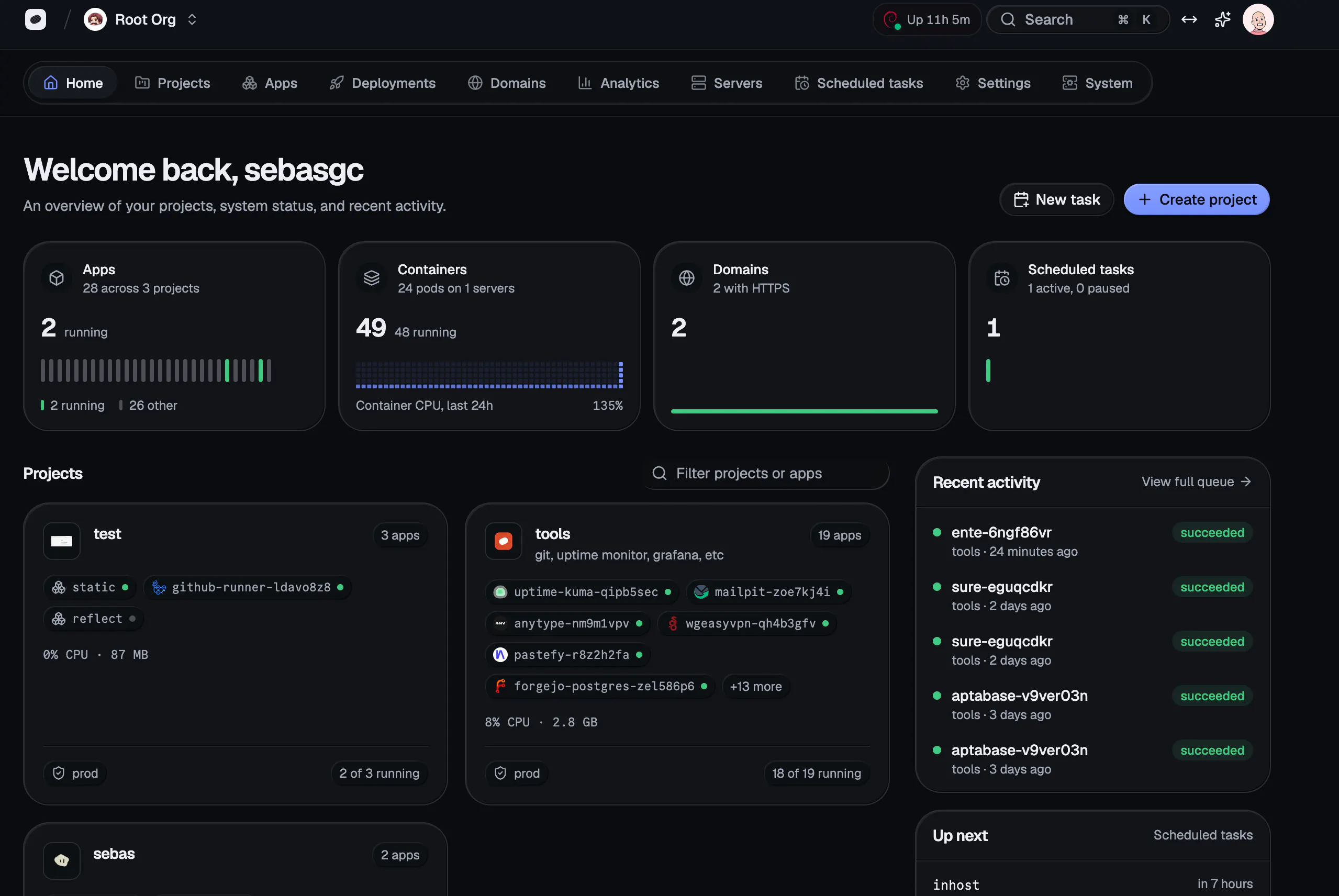1339x896 pixels.
Task: Click the Apps cube icon on stats card
Action: (x=57, y=278)
